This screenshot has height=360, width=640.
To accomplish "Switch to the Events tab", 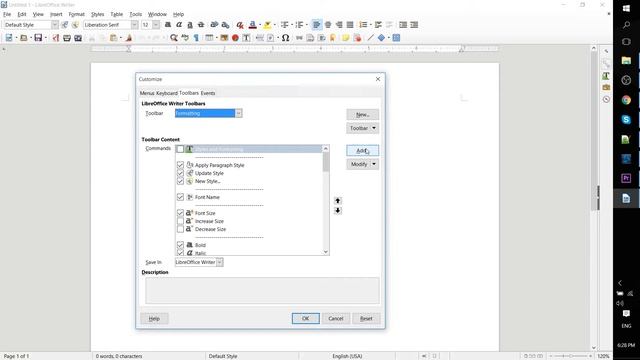I will 208,93.
